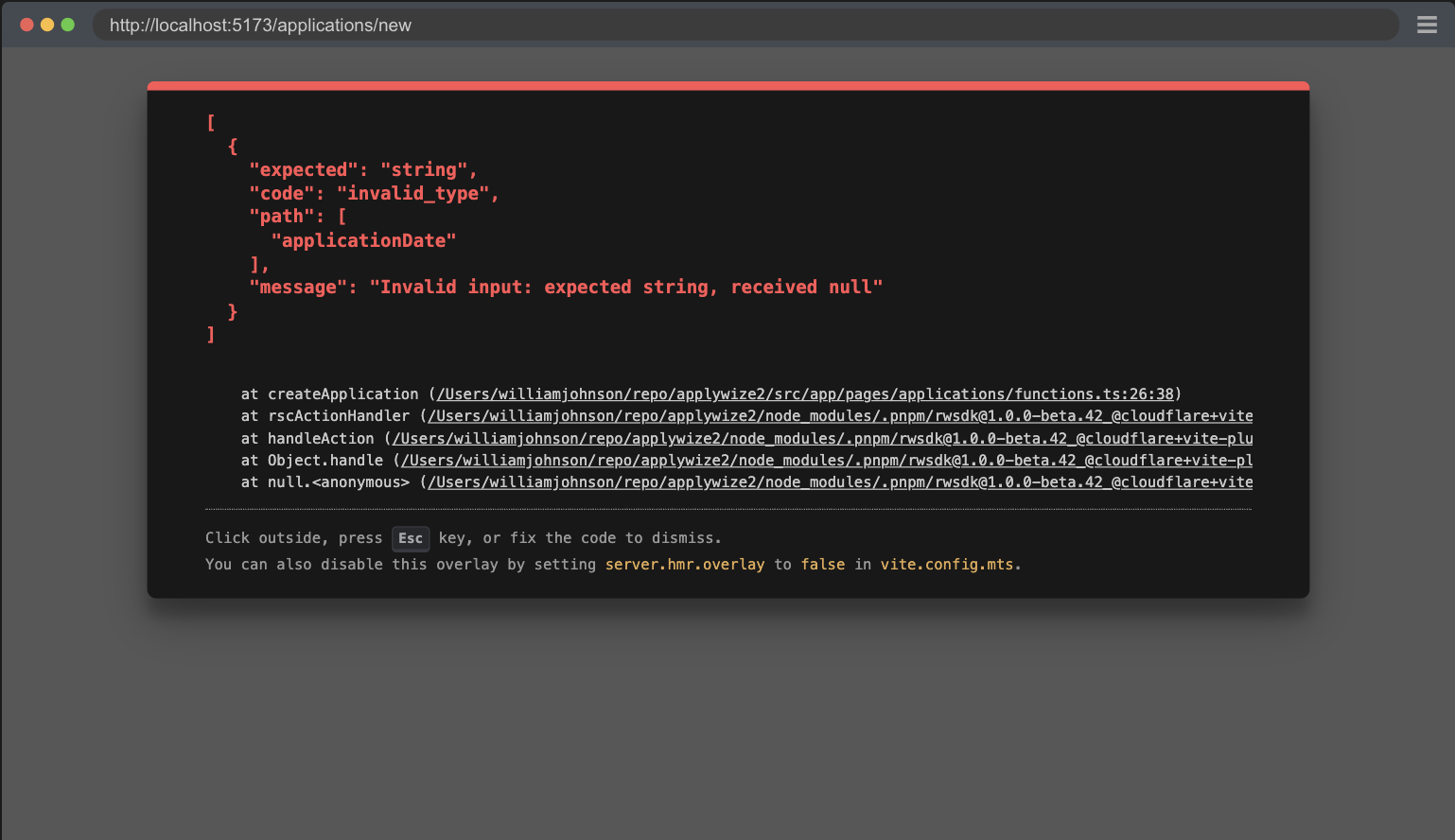The width and height of the screenshot is (1455, 840).
Task: Open functions.ts:26:38 from the stack trace
Action: pyautogui.click(x=804, y=394)
